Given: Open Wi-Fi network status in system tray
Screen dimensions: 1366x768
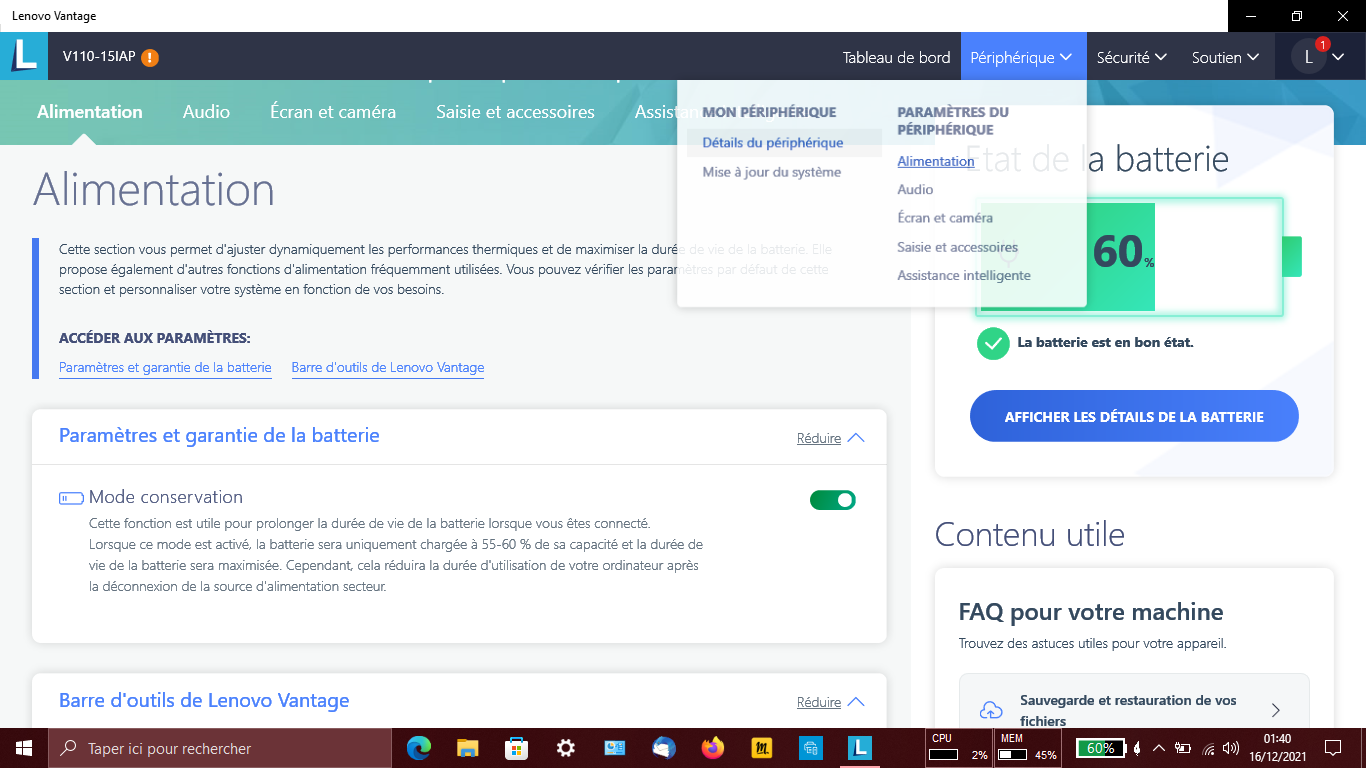Looking at the screenshot, I should pos(1208,748).
